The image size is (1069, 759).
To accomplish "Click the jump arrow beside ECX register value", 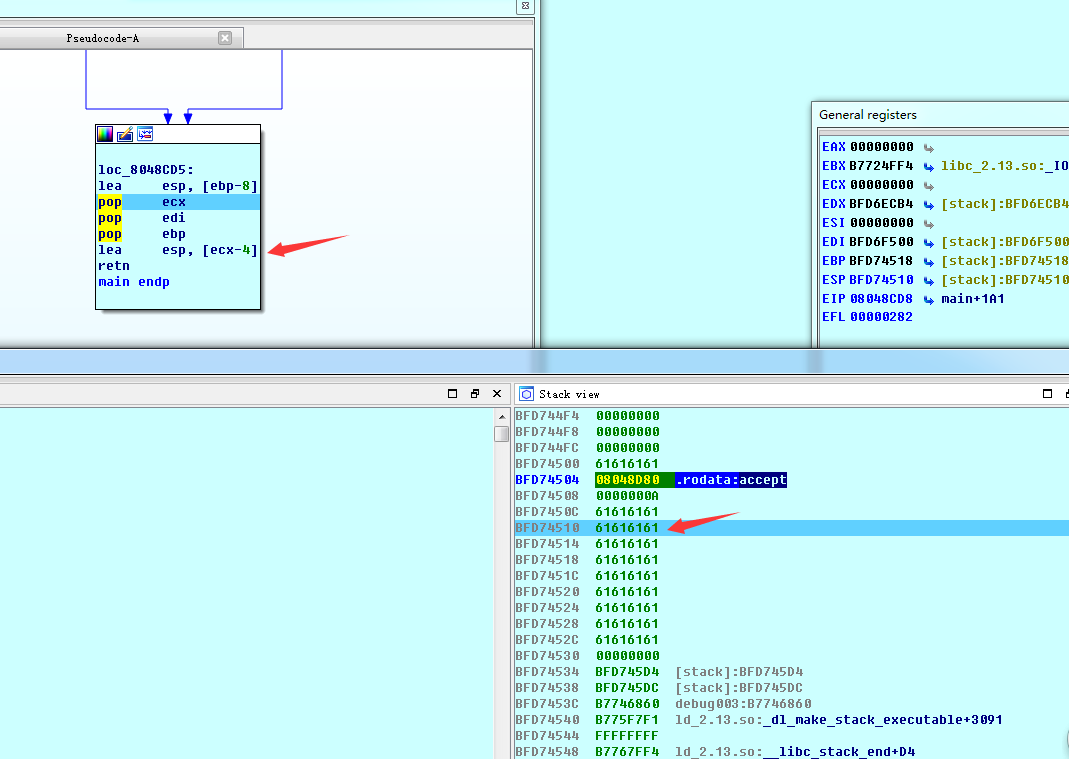I will (x=929, y=185).
